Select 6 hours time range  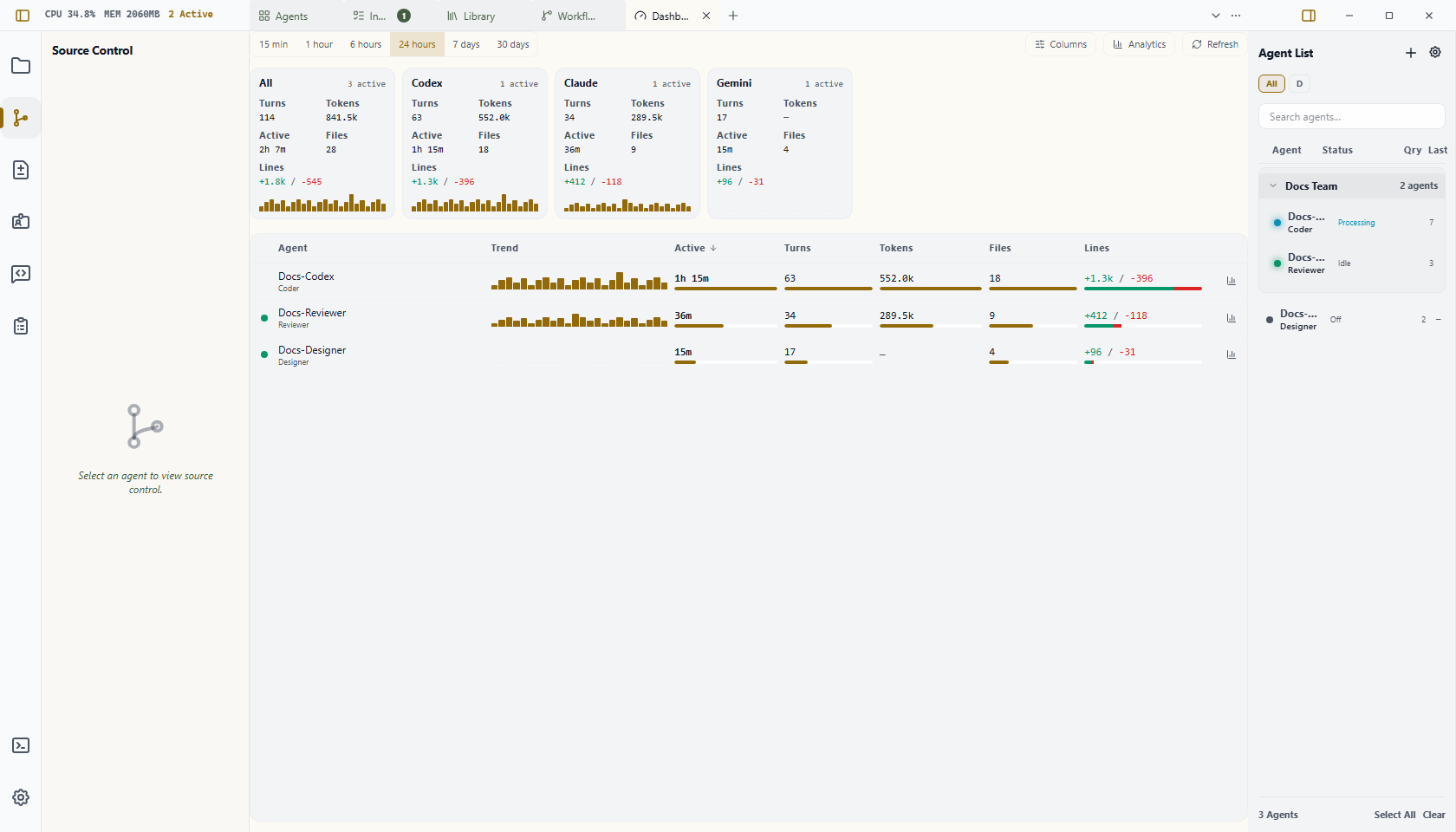(x=366, y=44)
